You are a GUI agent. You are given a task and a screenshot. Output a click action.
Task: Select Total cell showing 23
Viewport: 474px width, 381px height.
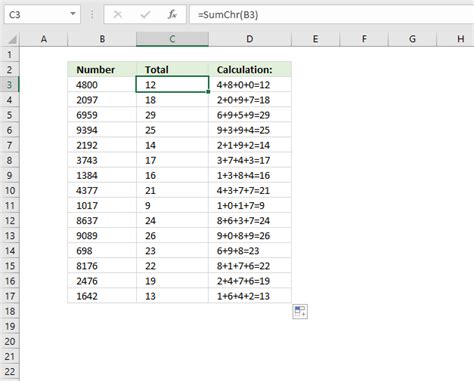(172, 251)
